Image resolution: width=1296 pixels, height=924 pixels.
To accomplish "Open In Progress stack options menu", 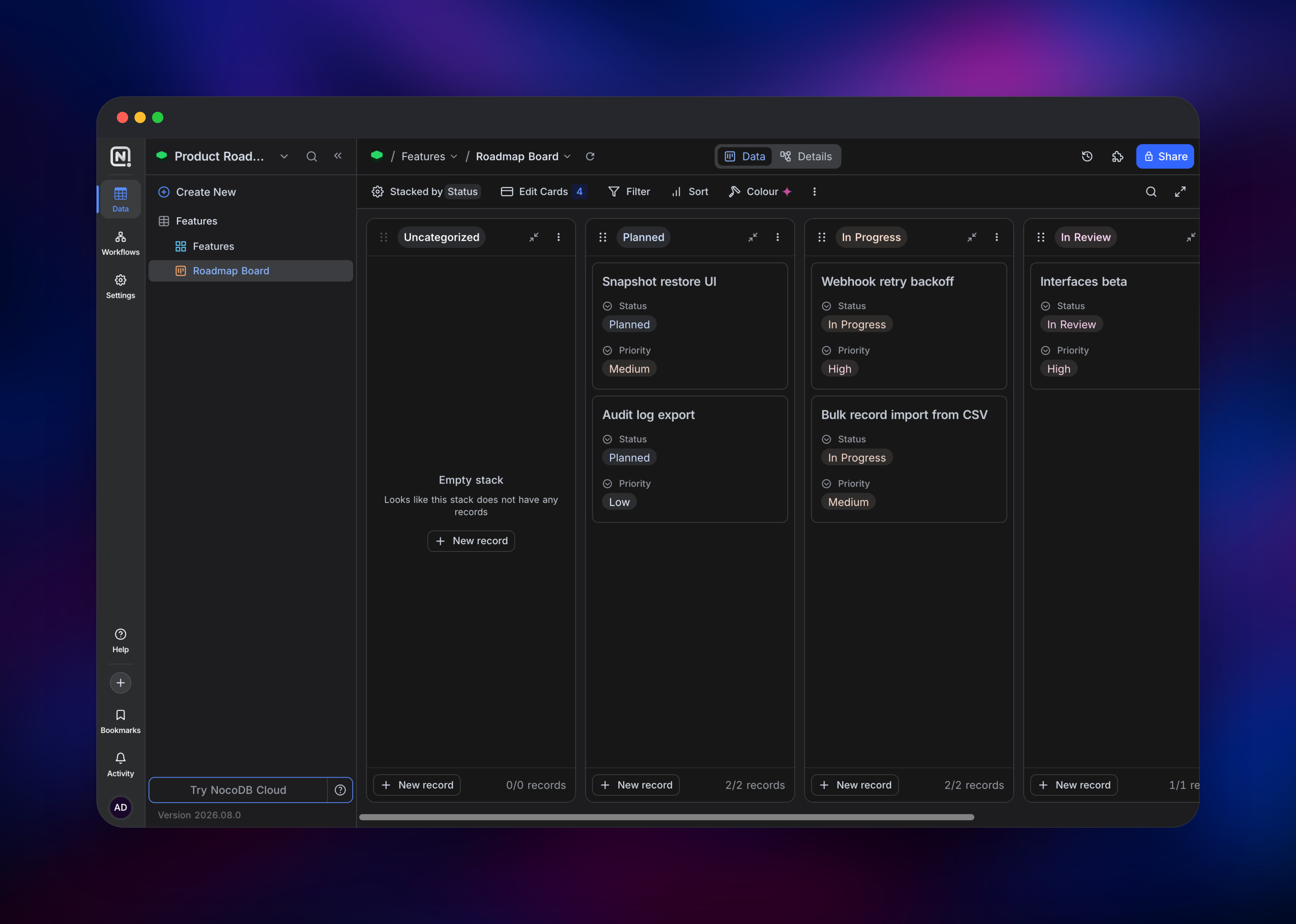I will click(997, 237).
